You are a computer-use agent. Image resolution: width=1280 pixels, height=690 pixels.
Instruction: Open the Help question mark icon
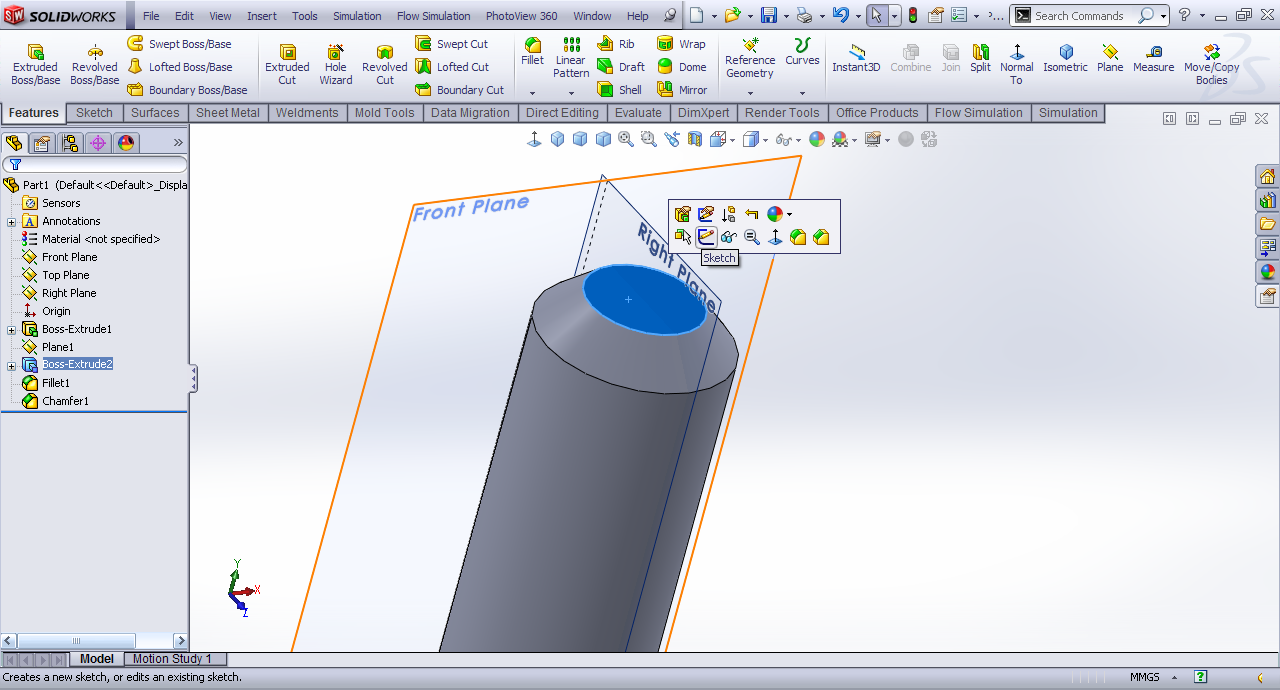[1184, 15]
